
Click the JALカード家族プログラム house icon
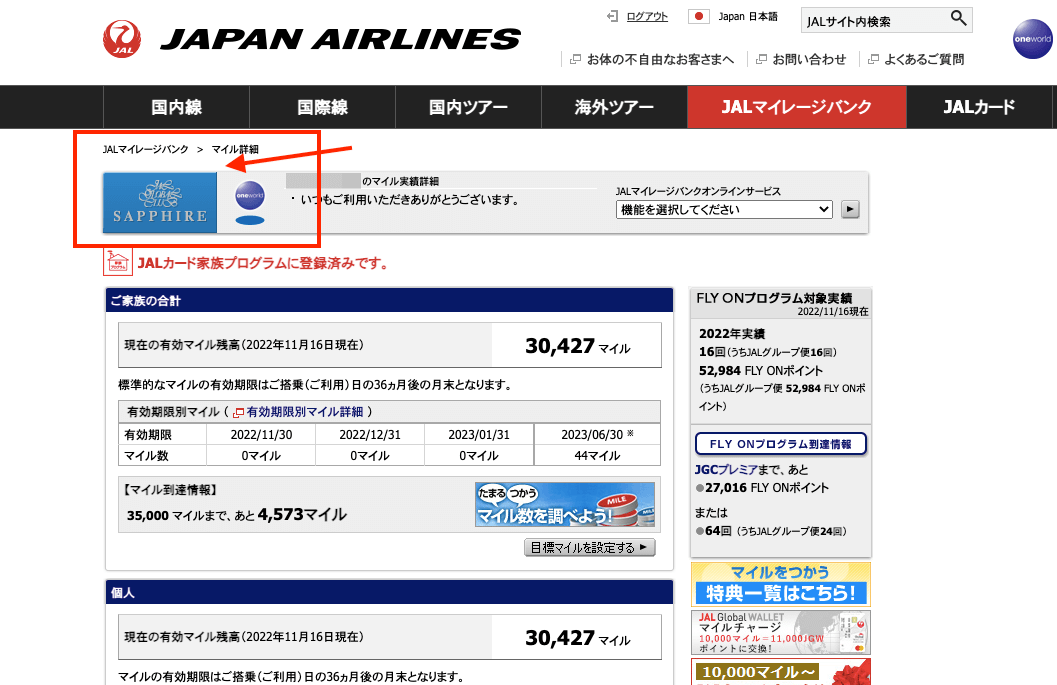coord(117,262)
